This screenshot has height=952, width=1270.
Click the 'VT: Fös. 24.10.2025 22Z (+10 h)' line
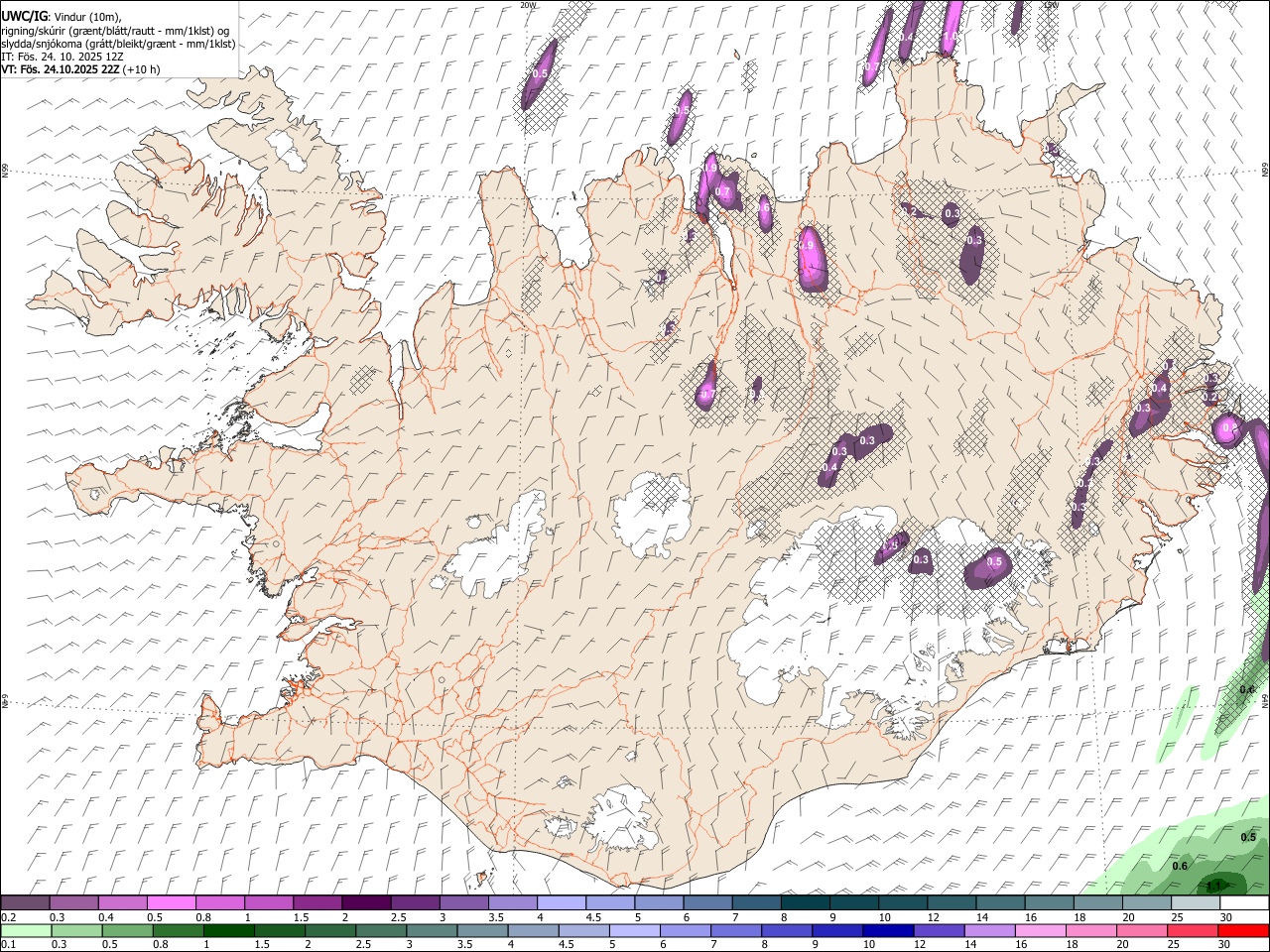80,69
